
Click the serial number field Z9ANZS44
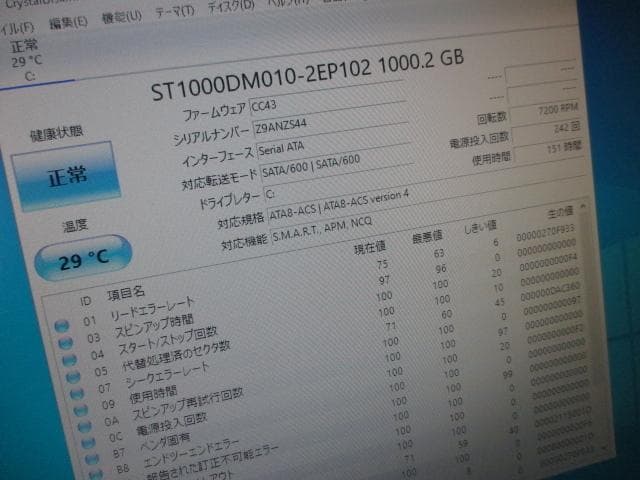tap(330, 122)
